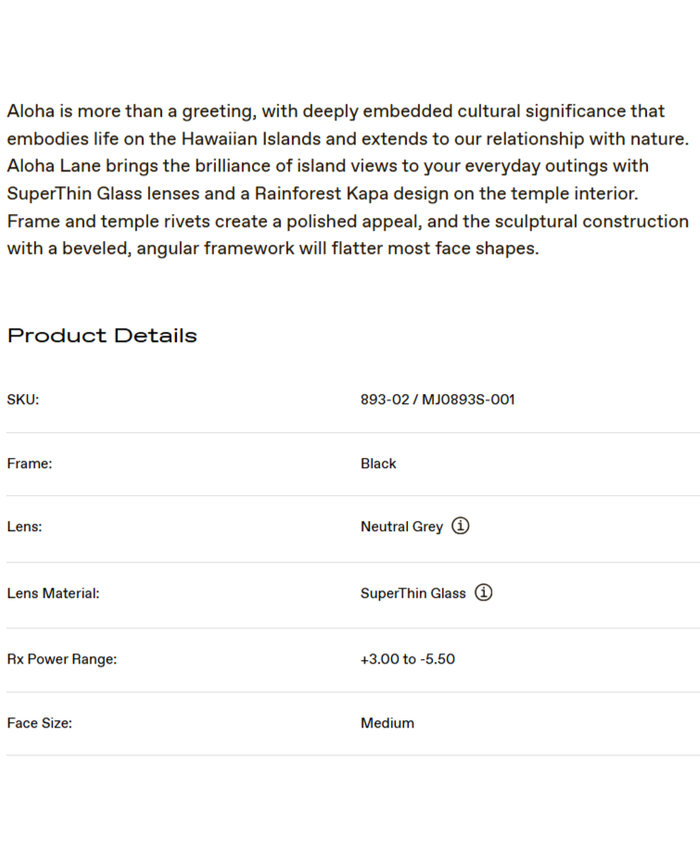
Task: Click the Lens label
Action: pyautogui.click(x=24, y=527)
